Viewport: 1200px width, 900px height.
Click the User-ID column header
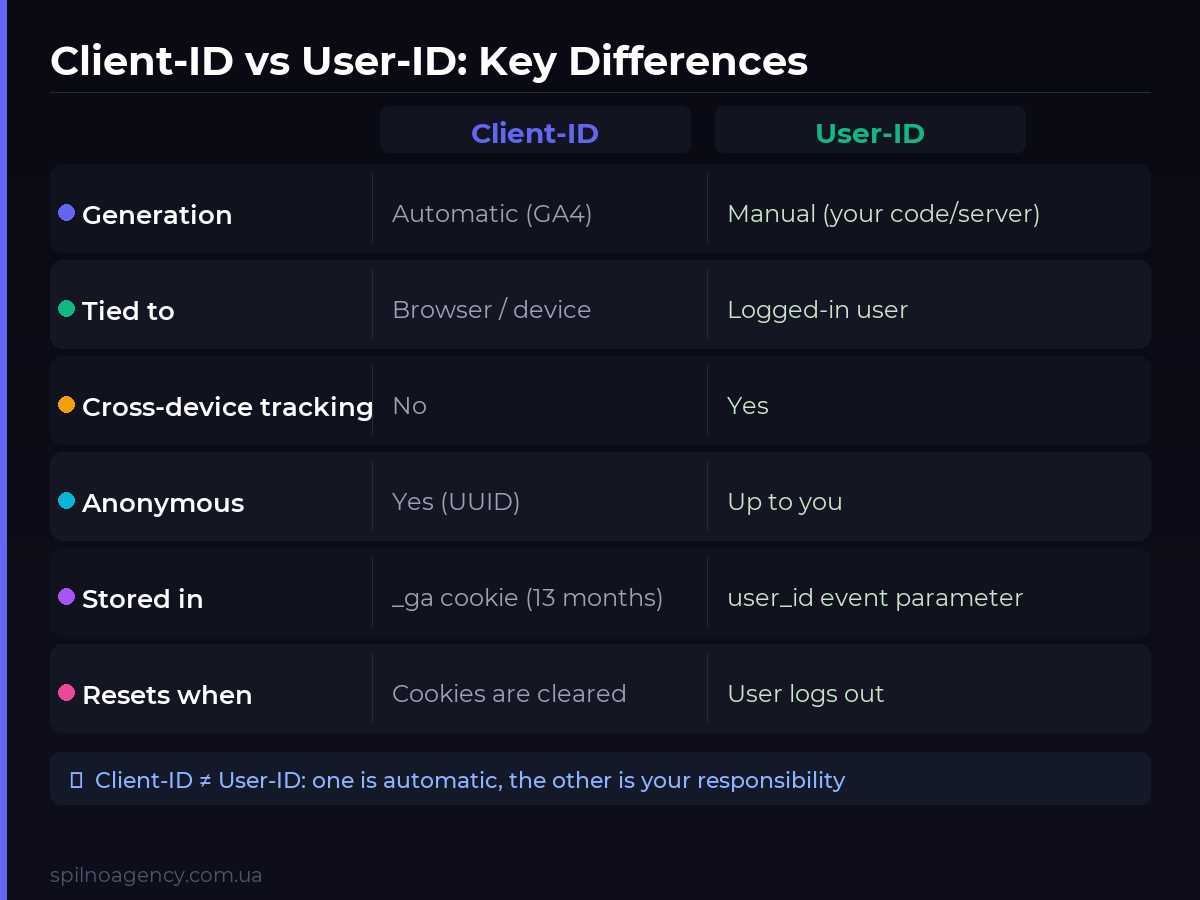coord(870,130)
